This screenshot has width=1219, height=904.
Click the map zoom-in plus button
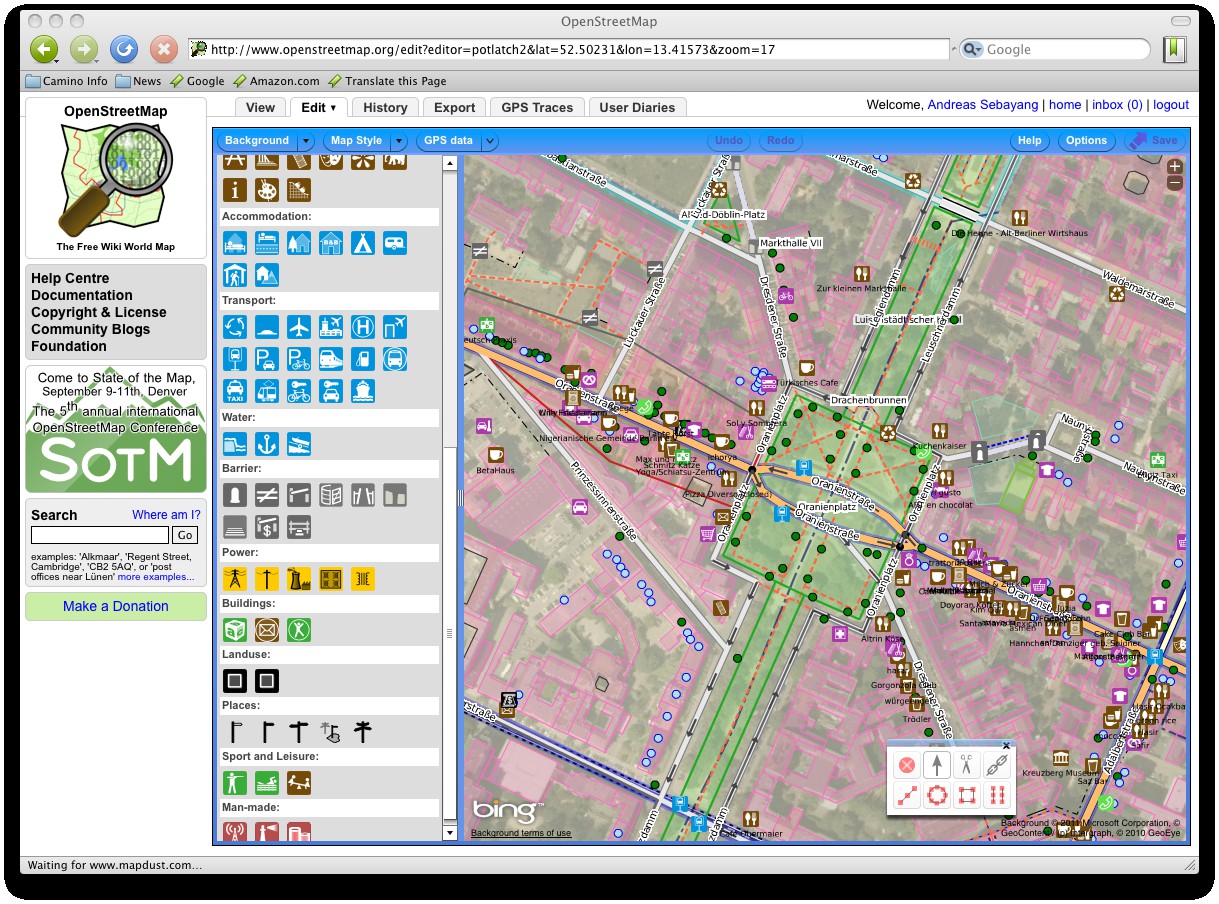tap(1174, 167)
